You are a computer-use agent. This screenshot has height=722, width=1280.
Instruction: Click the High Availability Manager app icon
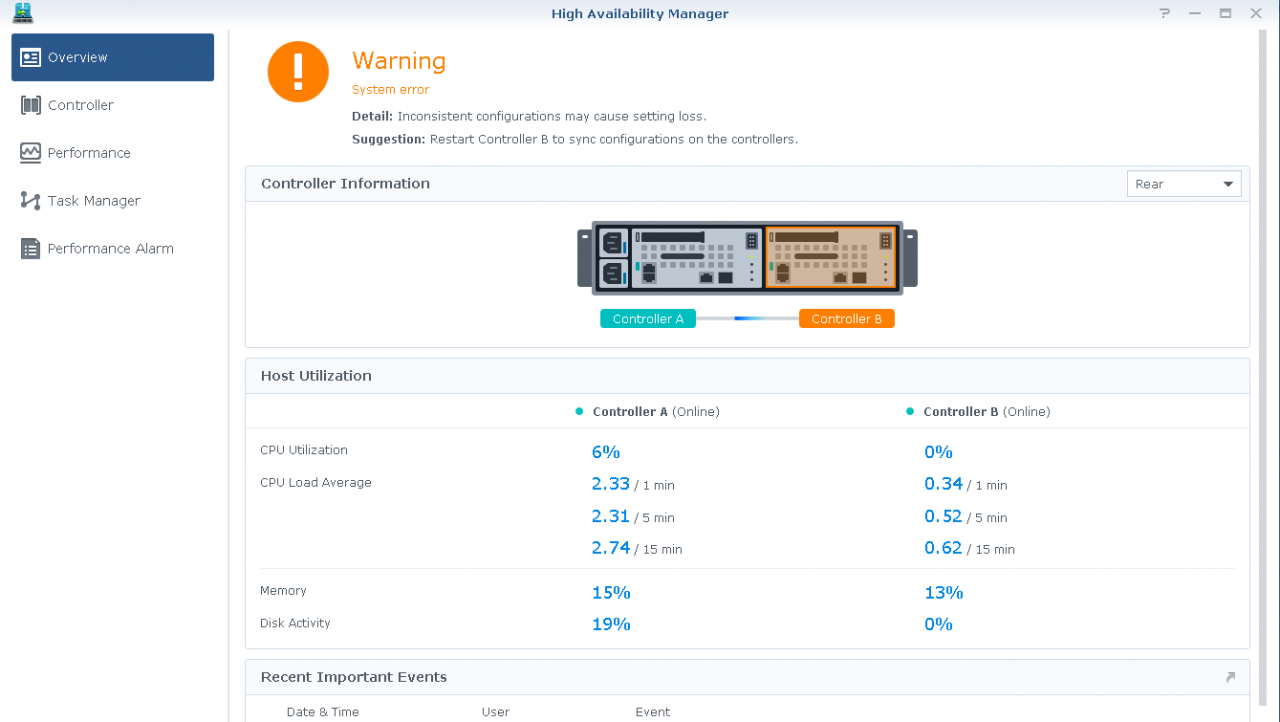coord(22,13)
